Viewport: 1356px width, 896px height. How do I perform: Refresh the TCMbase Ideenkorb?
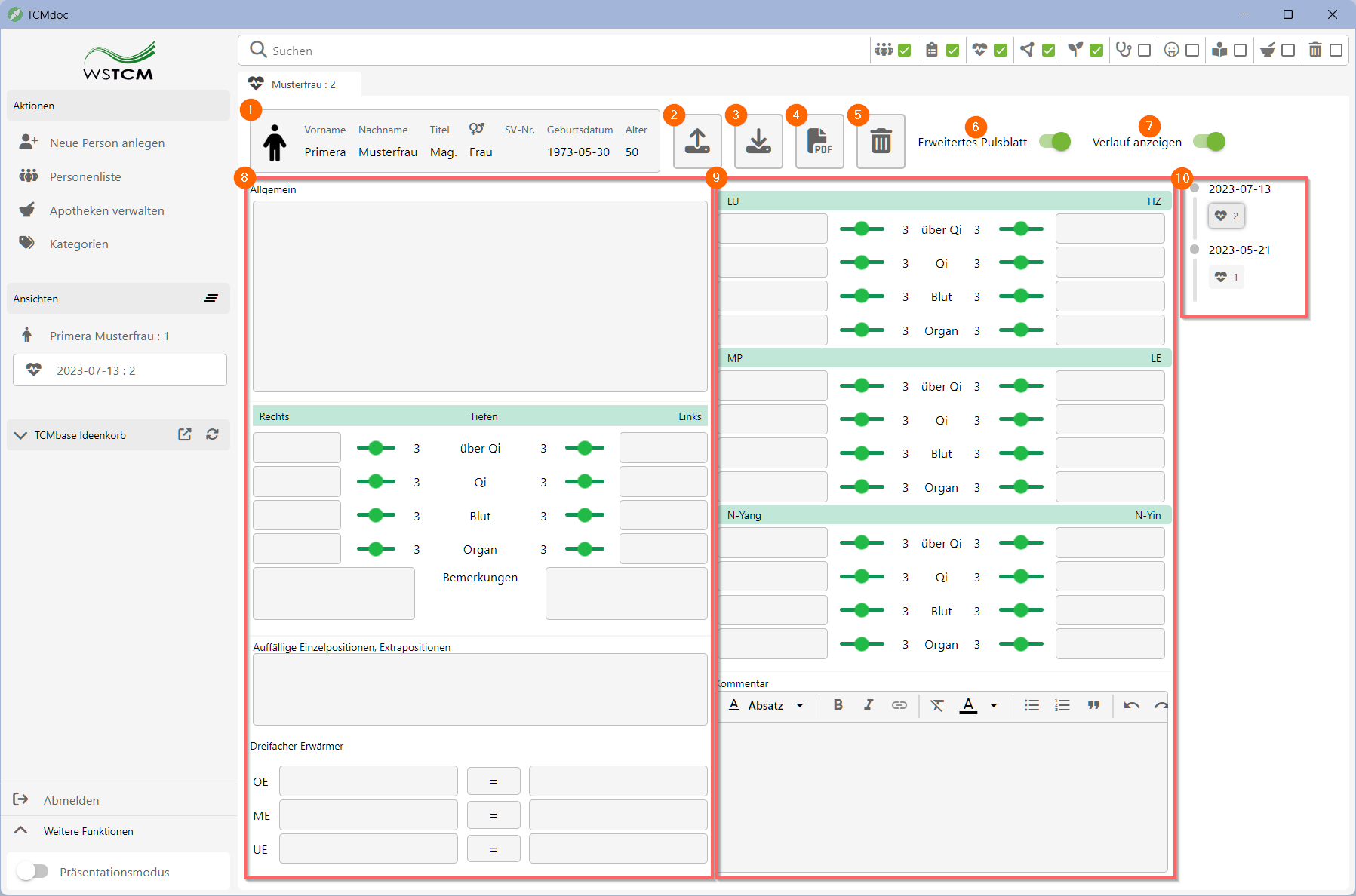(213, 434)
